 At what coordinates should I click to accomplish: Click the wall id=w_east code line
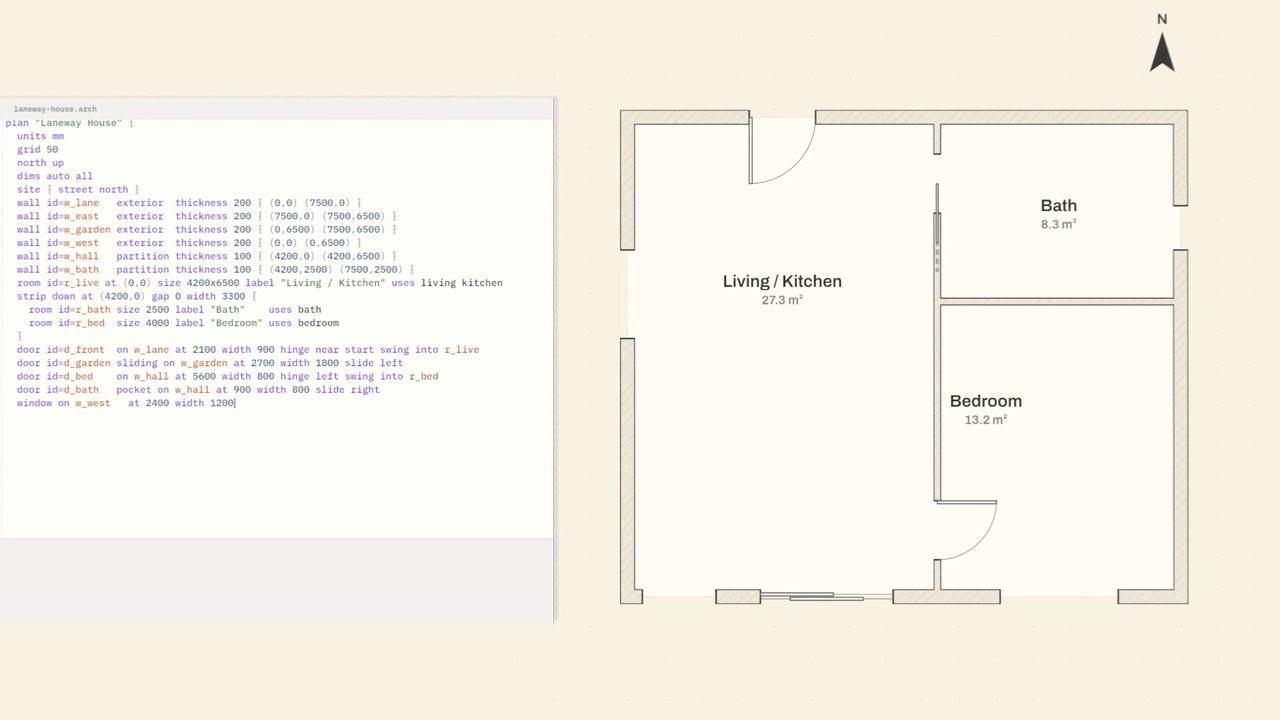click(x=207, y=216)
